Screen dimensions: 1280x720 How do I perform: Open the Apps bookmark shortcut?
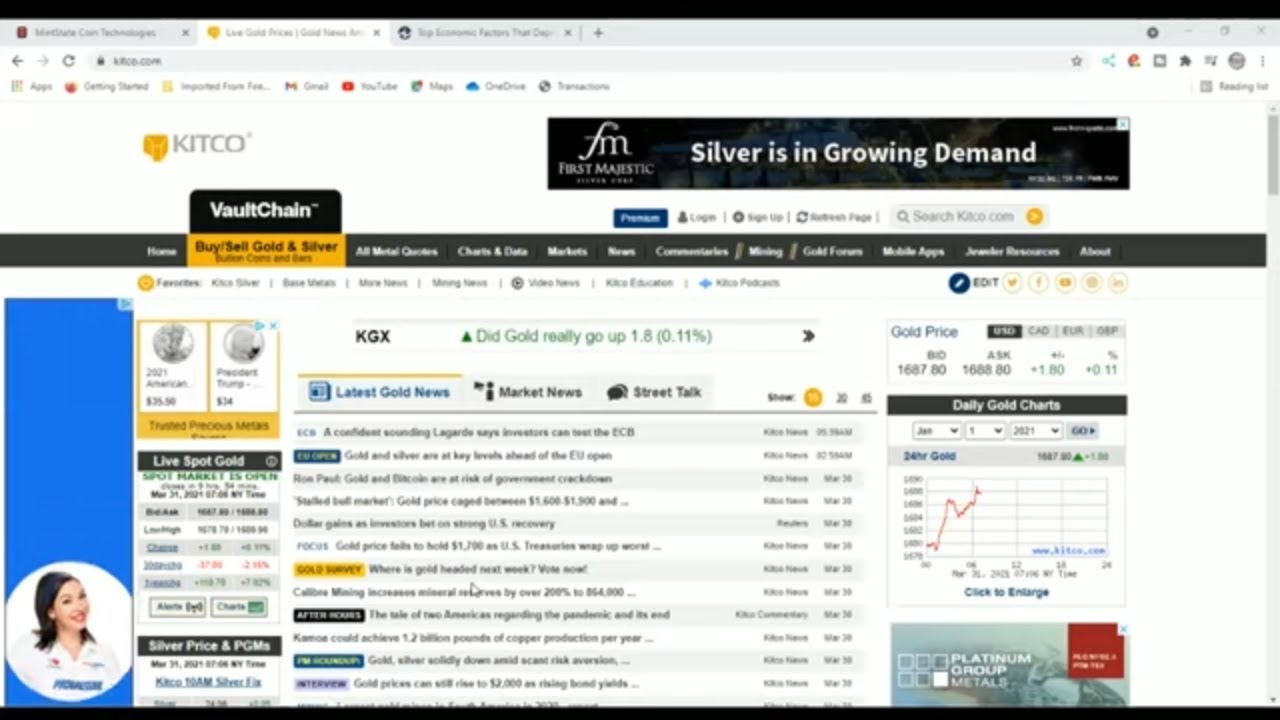tap(32, 86)
